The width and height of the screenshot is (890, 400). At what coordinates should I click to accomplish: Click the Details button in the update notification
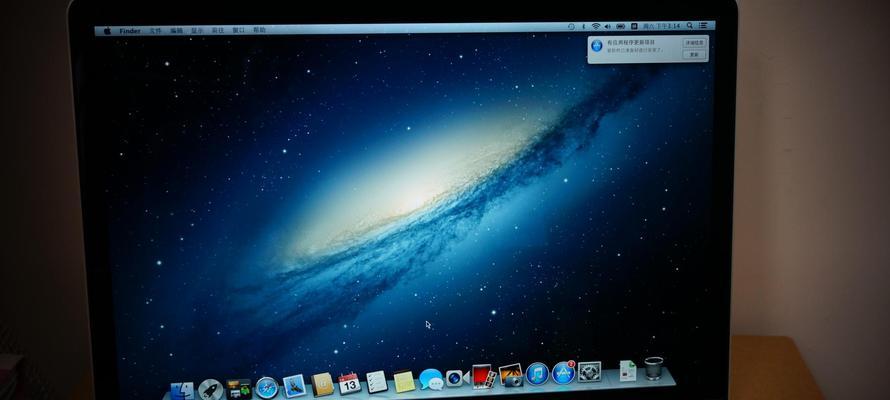click(x=695, y=43)
